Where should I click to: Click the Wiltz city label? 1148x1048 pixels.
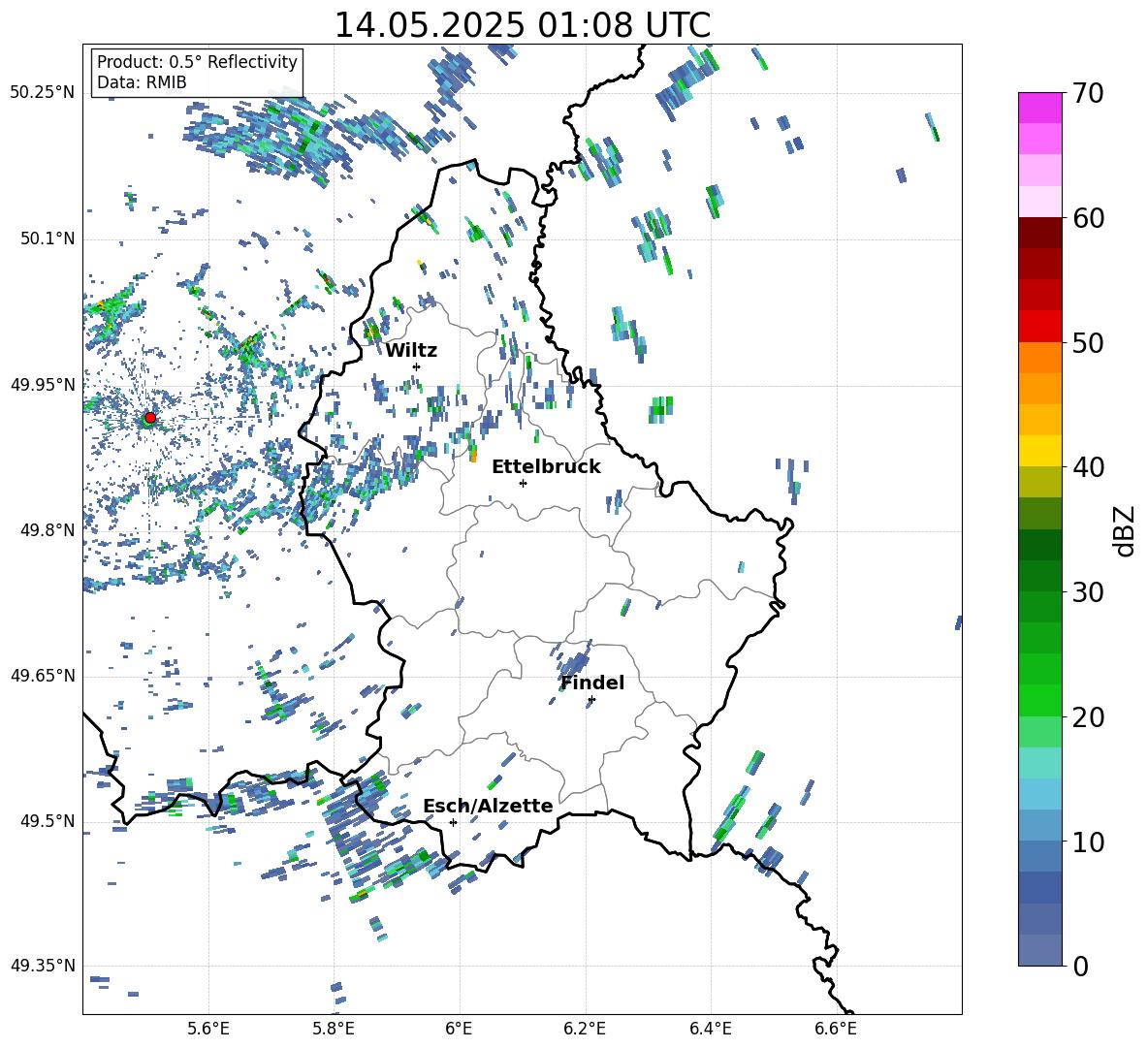tap(411, 351)
